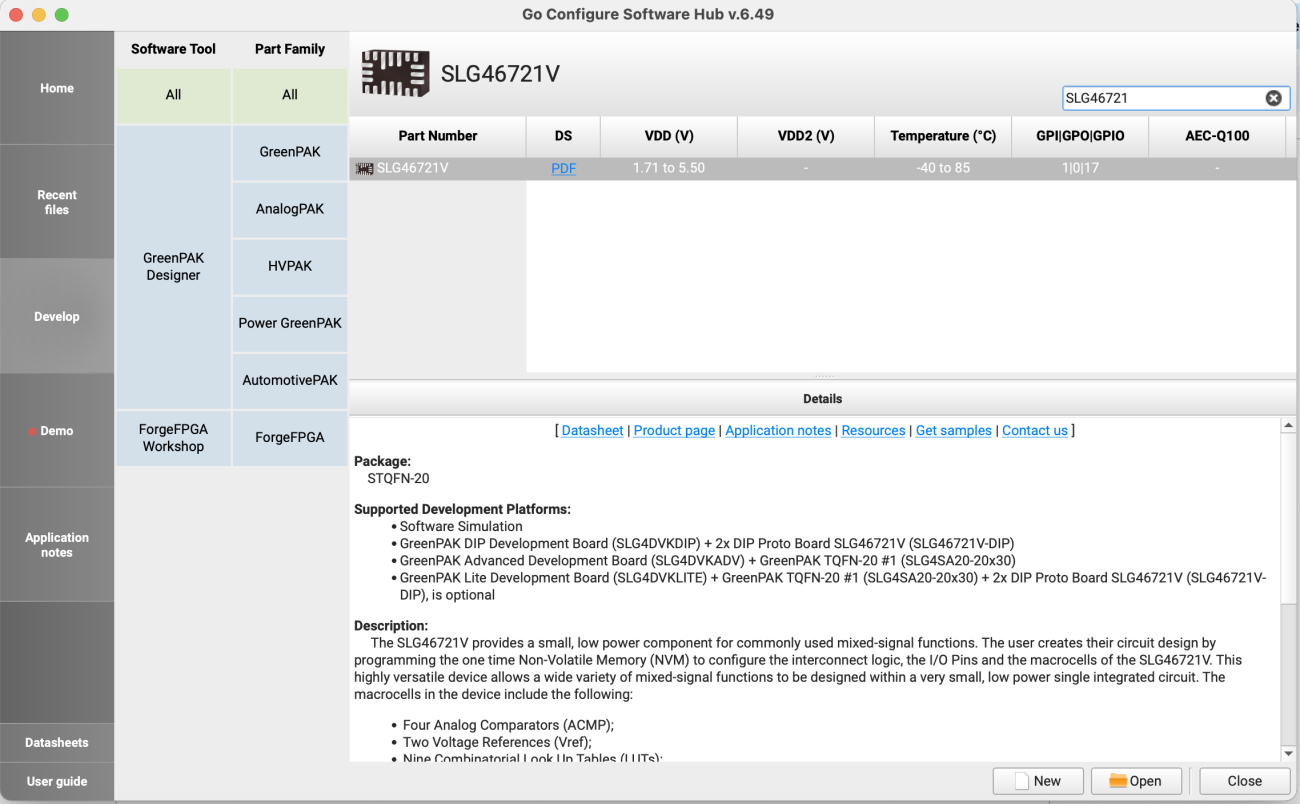
Task: Open the Datasheet link in Details
Action: click(x=592, y=431)
